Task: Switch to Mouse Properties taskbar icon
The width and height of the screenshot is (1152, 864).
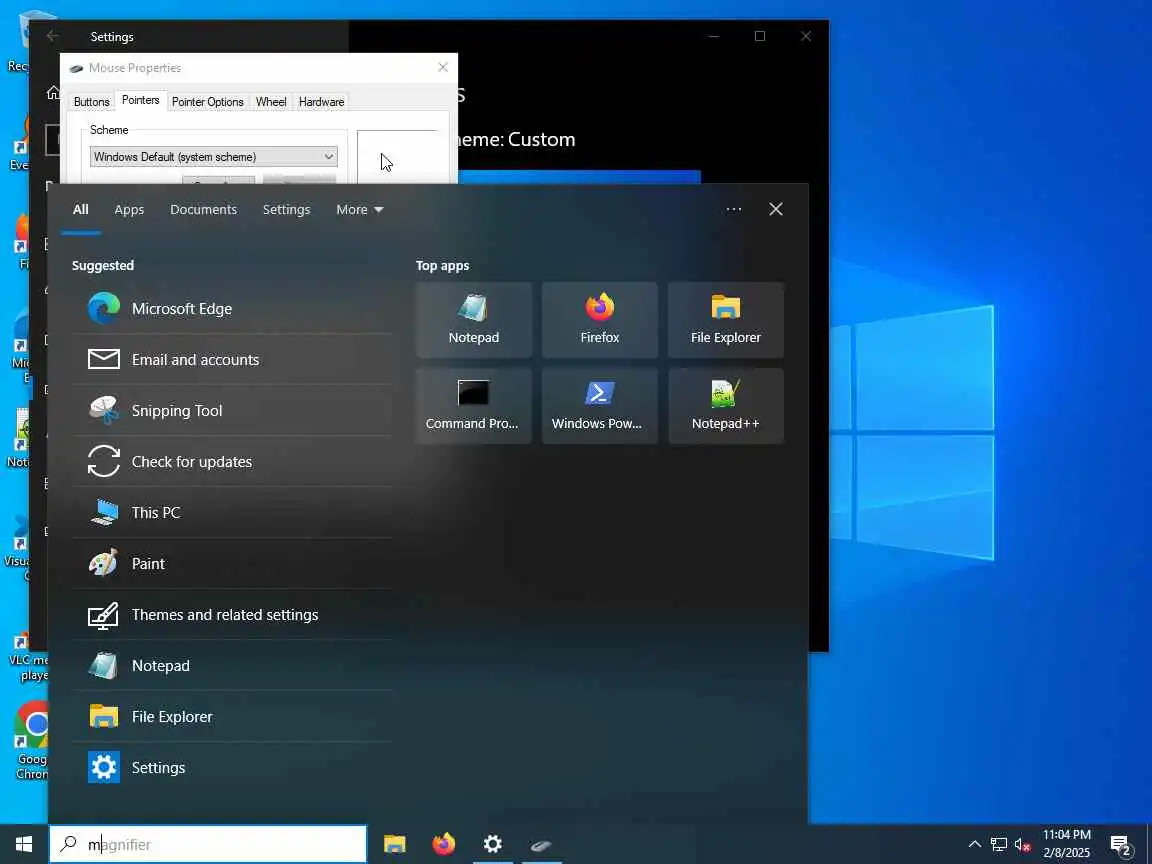Action: pos(541,844)
